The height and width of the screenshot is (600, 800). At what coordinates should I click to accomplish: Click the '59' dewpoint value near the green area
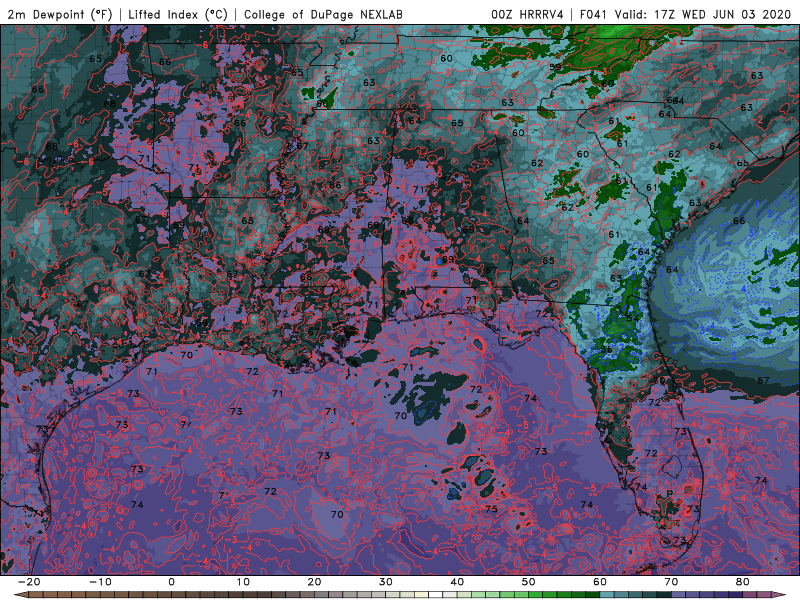pos(556,67)
